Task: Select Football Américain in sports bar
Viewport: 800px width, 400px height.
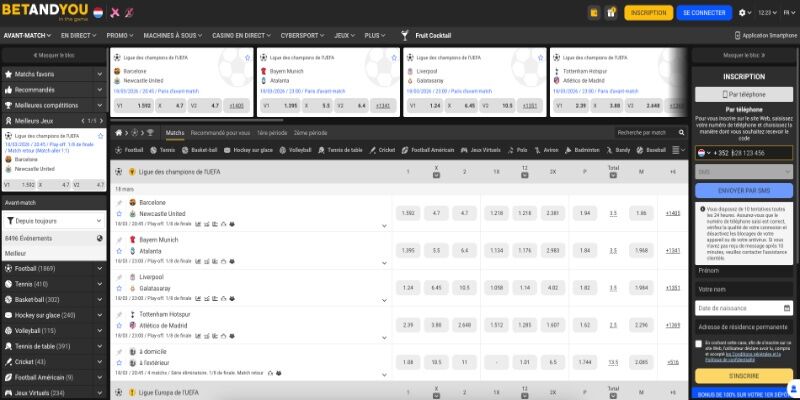Action: click(x=428, y=150)
